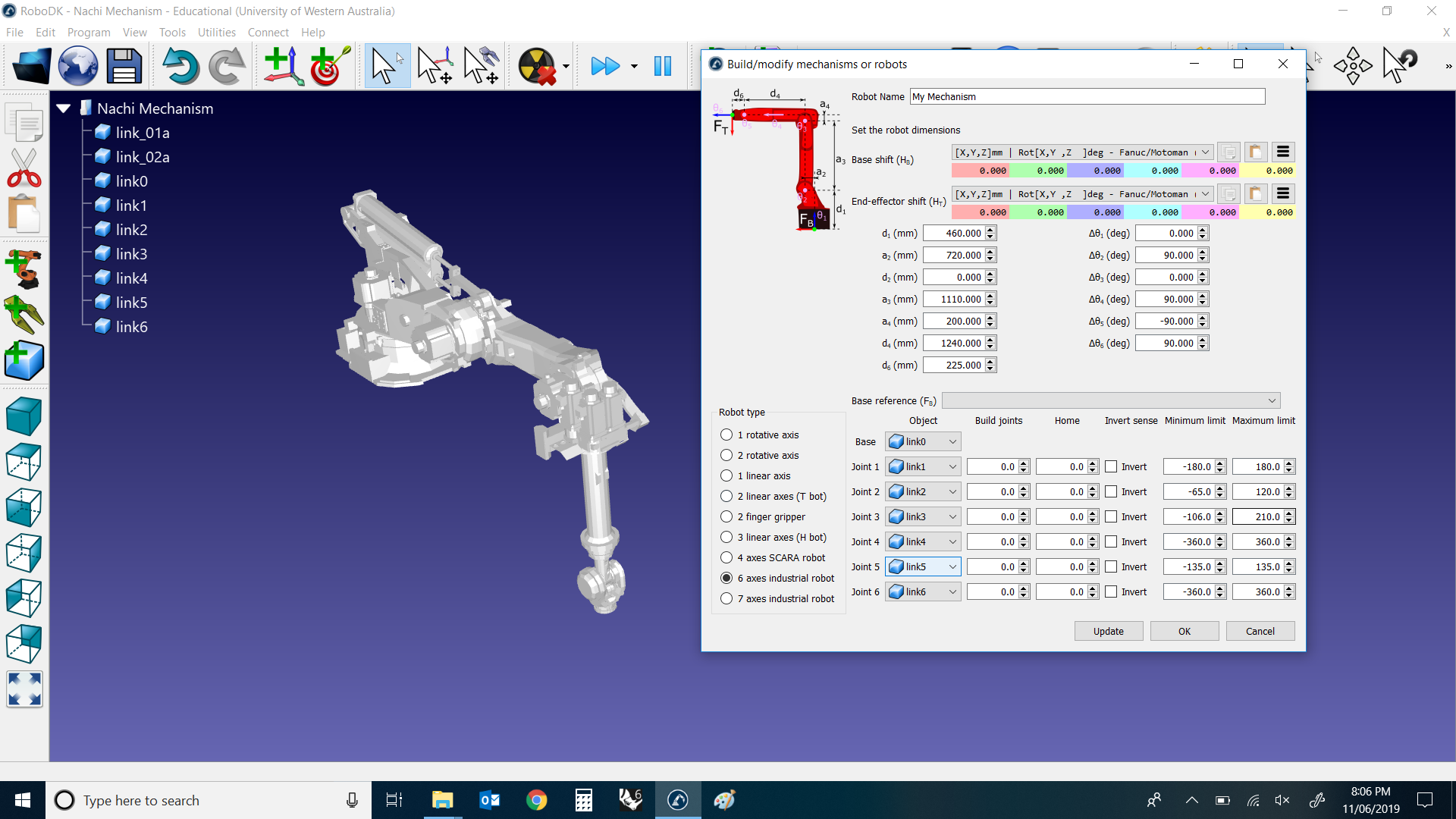Image resolution: width=1456 pixels, height=819 pixels.
Task: Click the Add target icon in toolbar
Action: pyautogui.click(x=329, y=66)
